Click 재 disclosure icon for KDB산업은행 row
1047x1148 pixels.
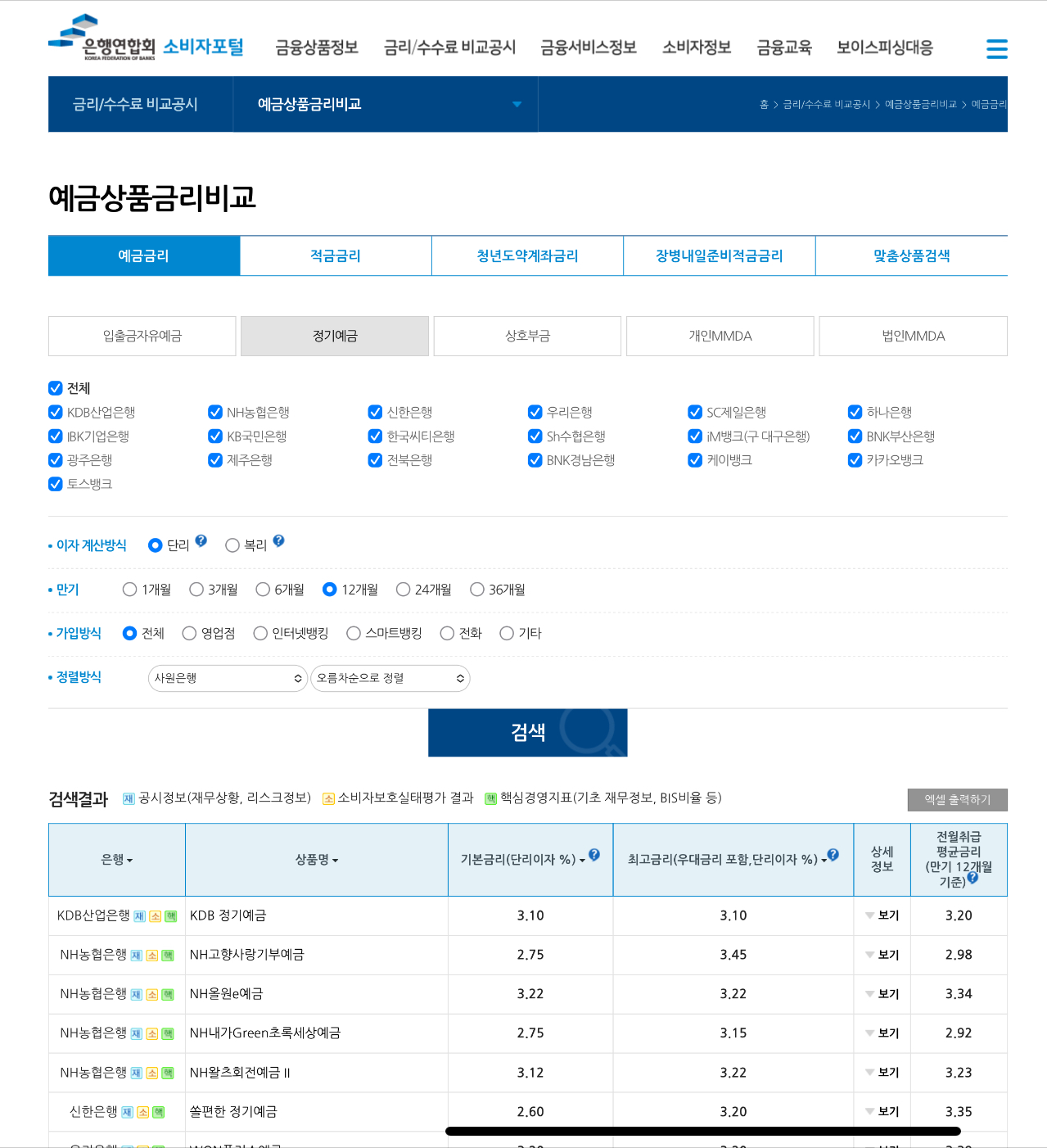coord(140,916)
